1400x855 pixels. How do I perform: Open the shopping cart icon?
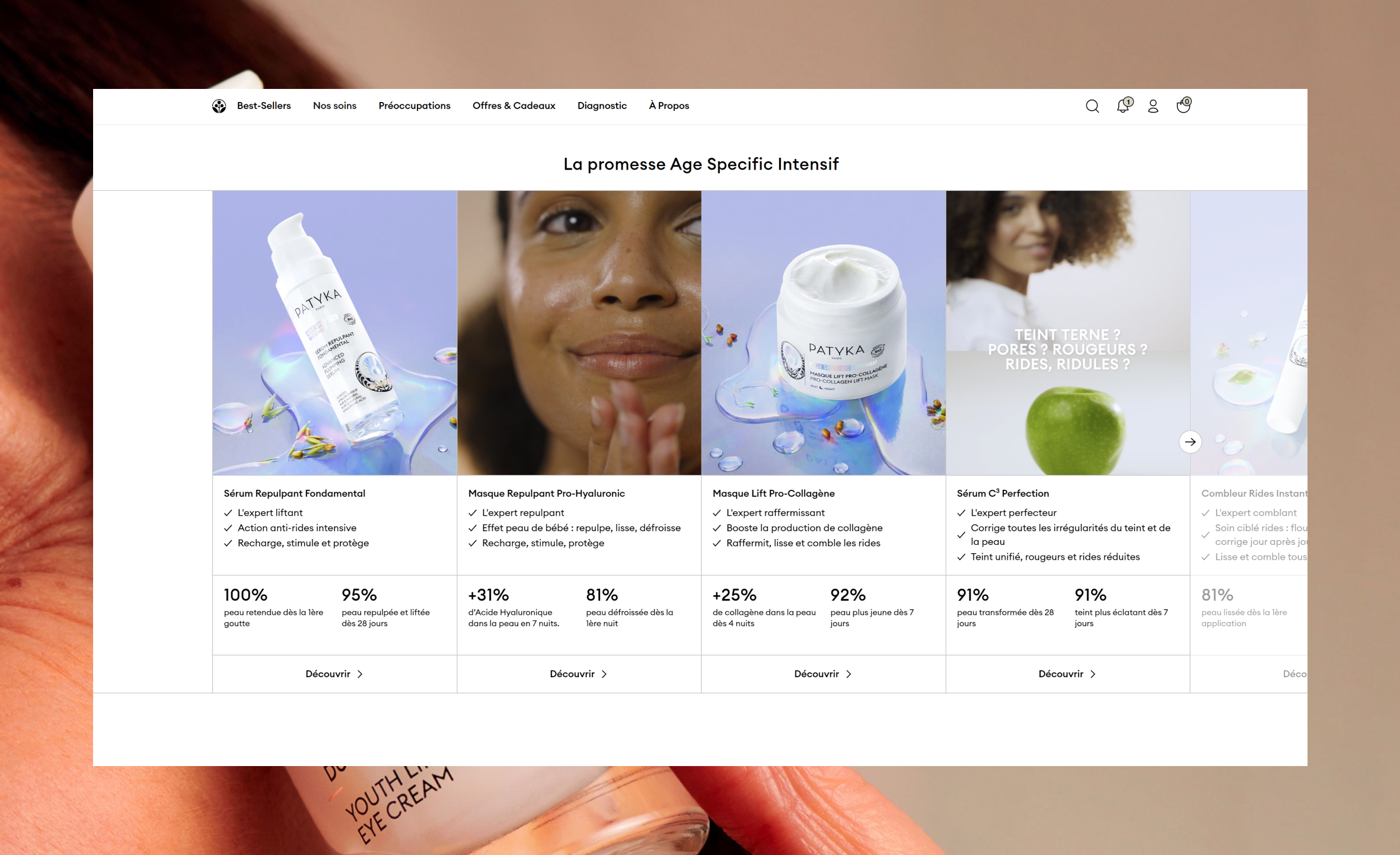click(x=1184, y=105)
